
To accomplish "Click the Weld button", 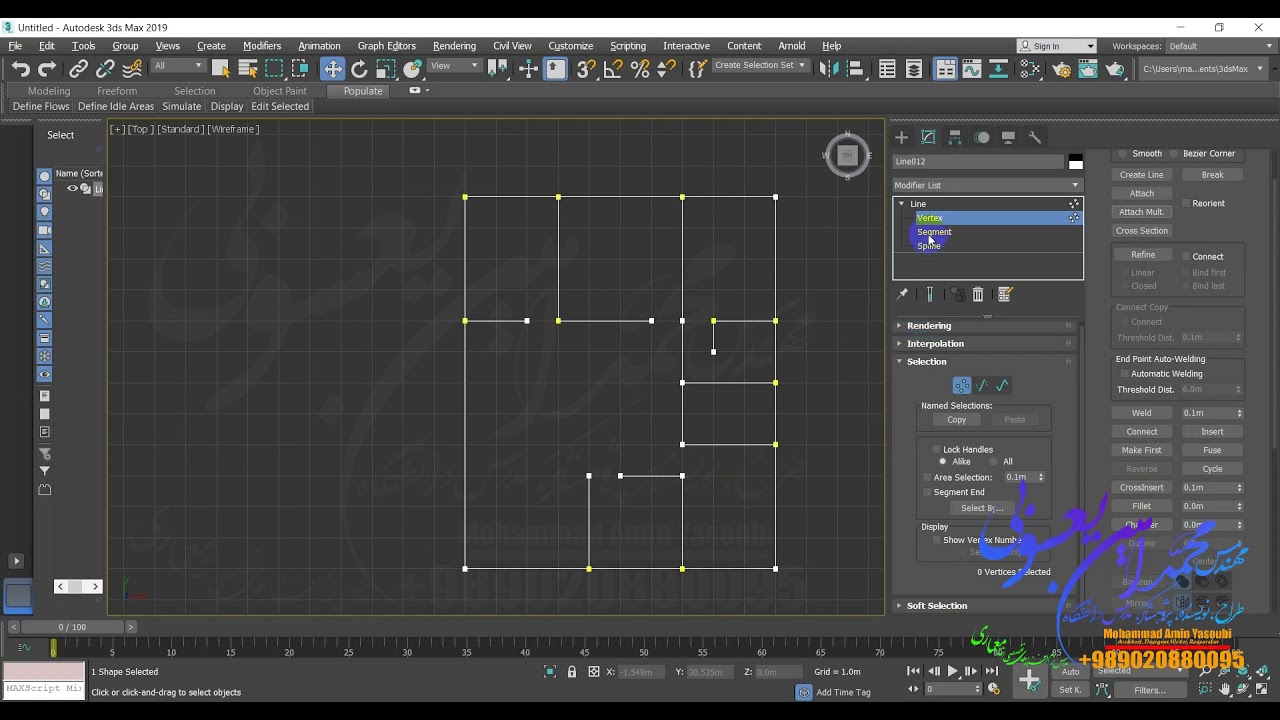I will pos(1142,413).
